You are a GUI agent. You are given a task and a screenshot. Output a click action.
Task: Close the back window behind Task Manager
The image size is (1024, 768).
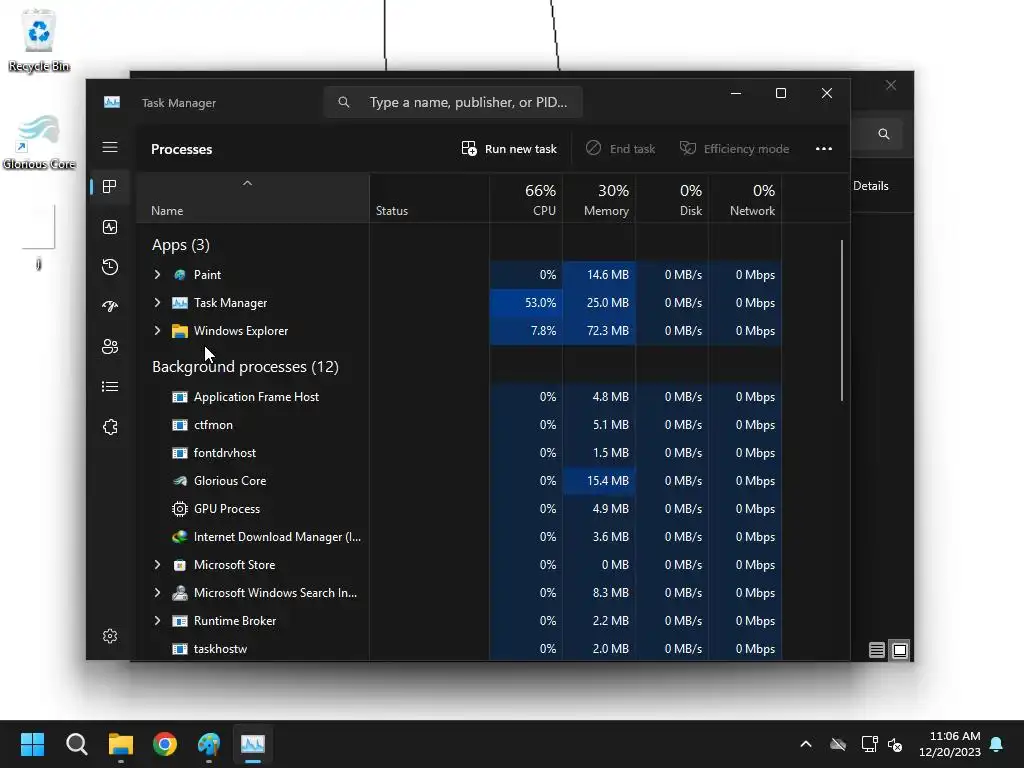(891, 86)
